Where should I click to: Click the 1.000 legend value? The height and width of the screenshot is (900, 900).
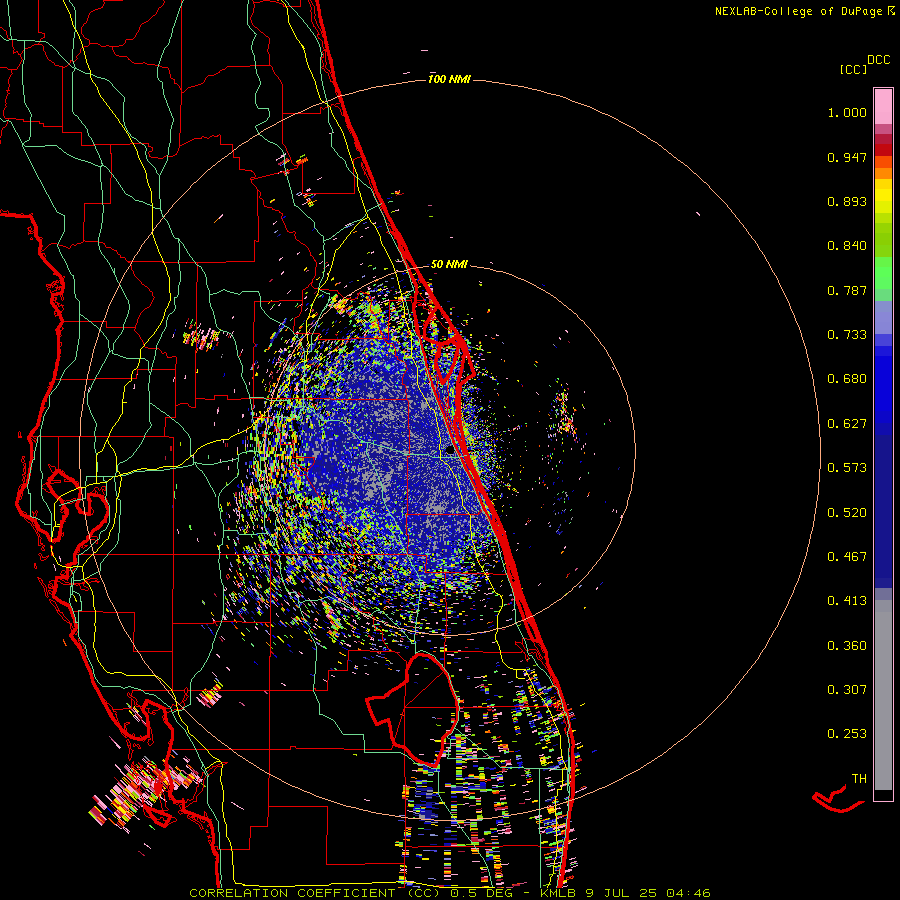847,112
